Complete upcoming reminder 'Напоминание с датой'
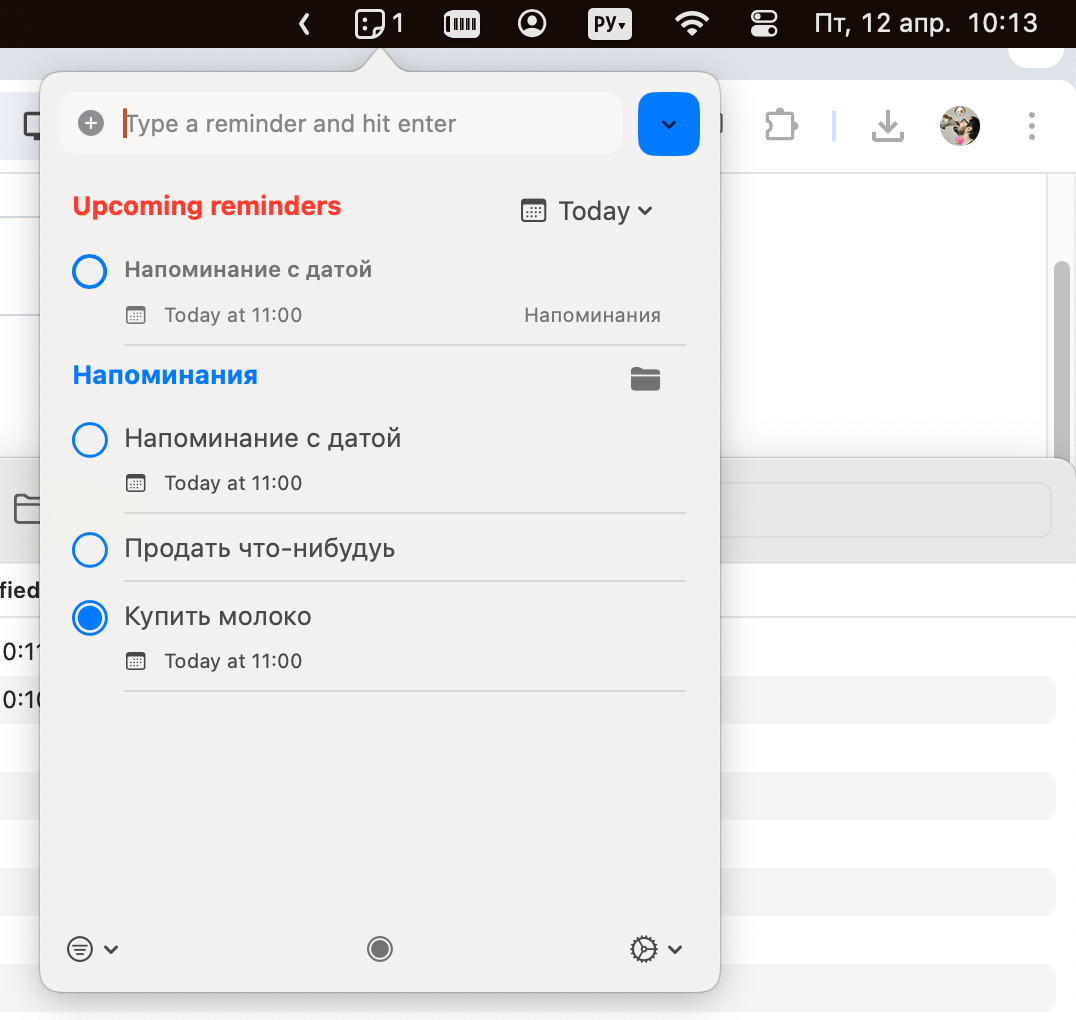Image resolution: width=1076 pixels, height=1020 pixels. [89, 271]
